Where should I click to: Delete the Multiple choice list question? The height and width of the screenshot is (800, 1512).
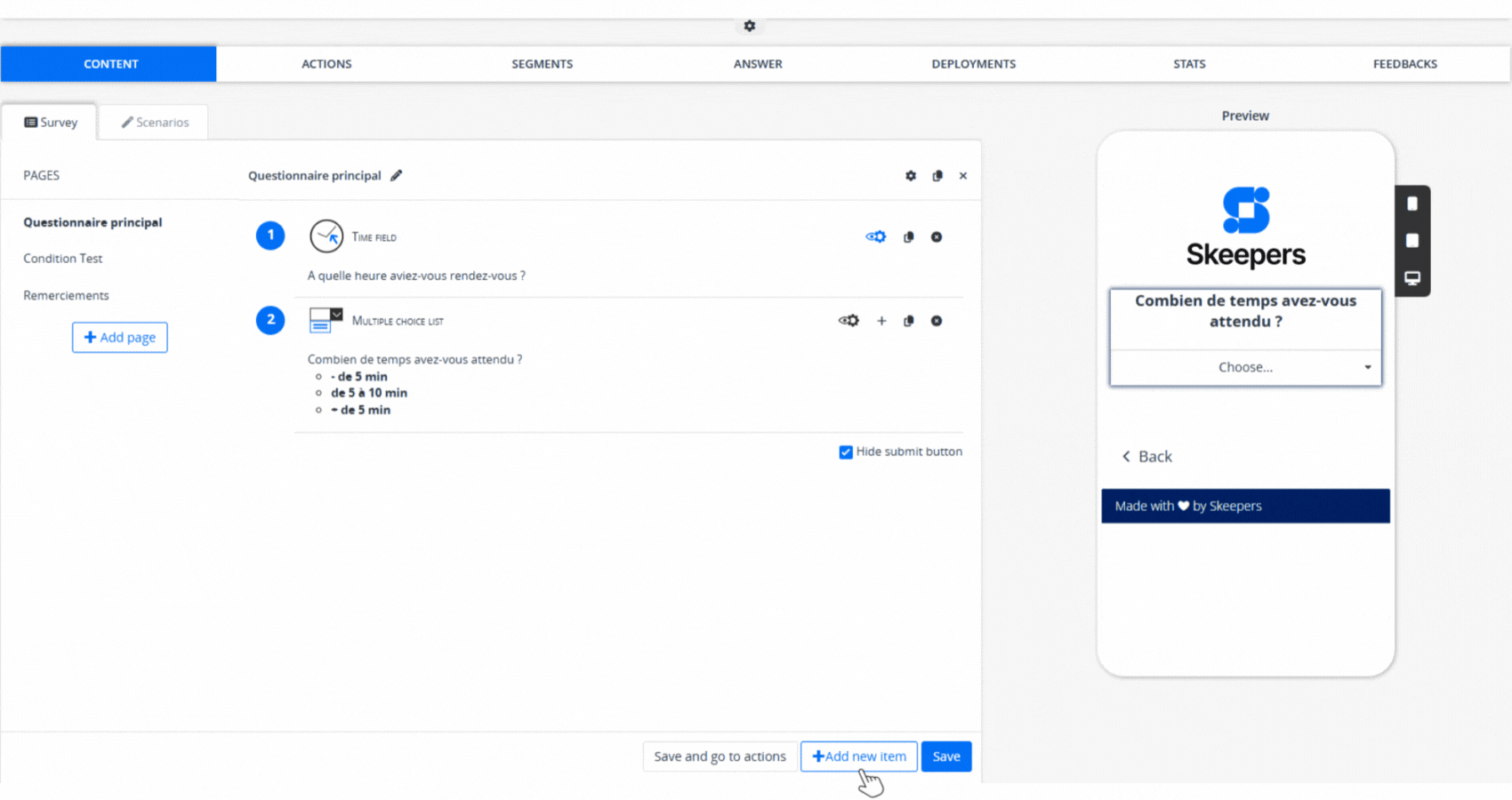936,321
